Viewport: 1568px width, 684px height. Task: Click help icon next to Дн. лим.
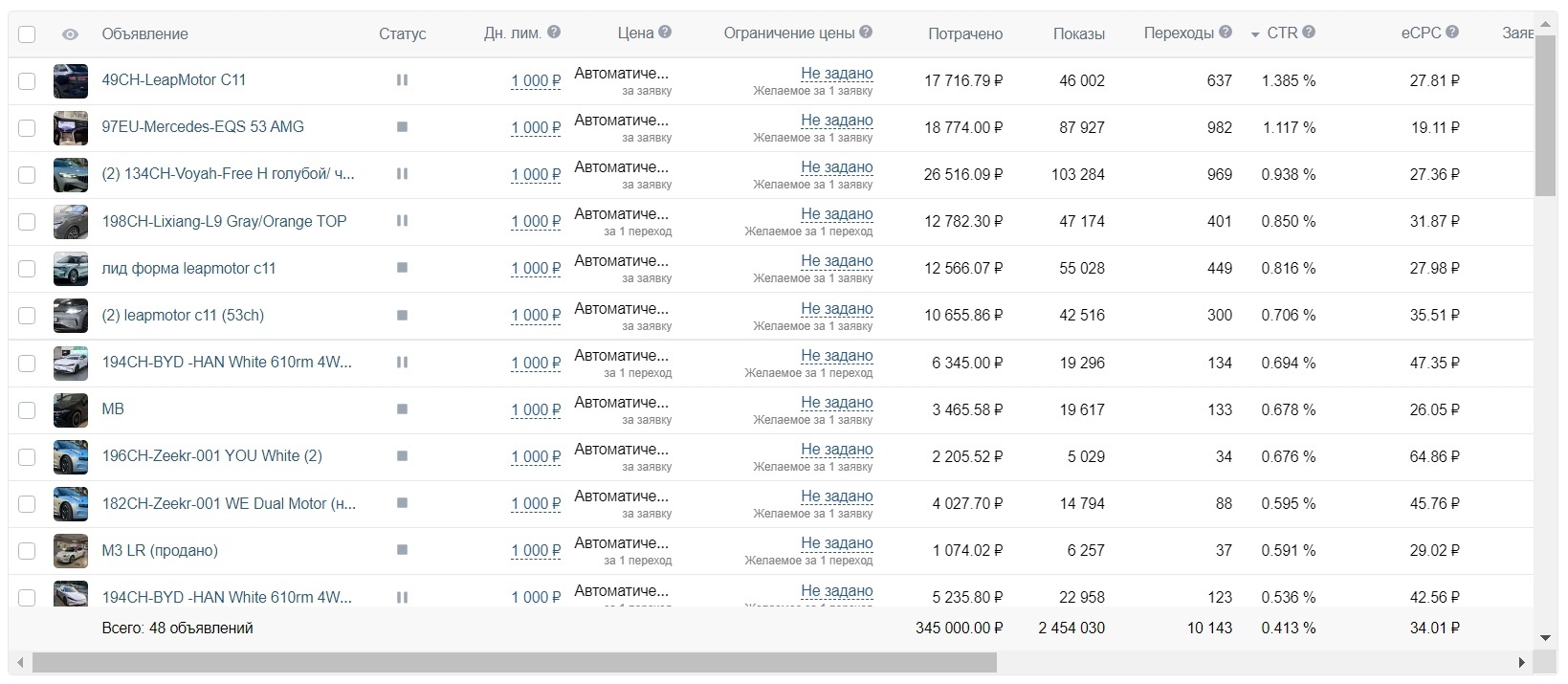(x=554, y=32)
